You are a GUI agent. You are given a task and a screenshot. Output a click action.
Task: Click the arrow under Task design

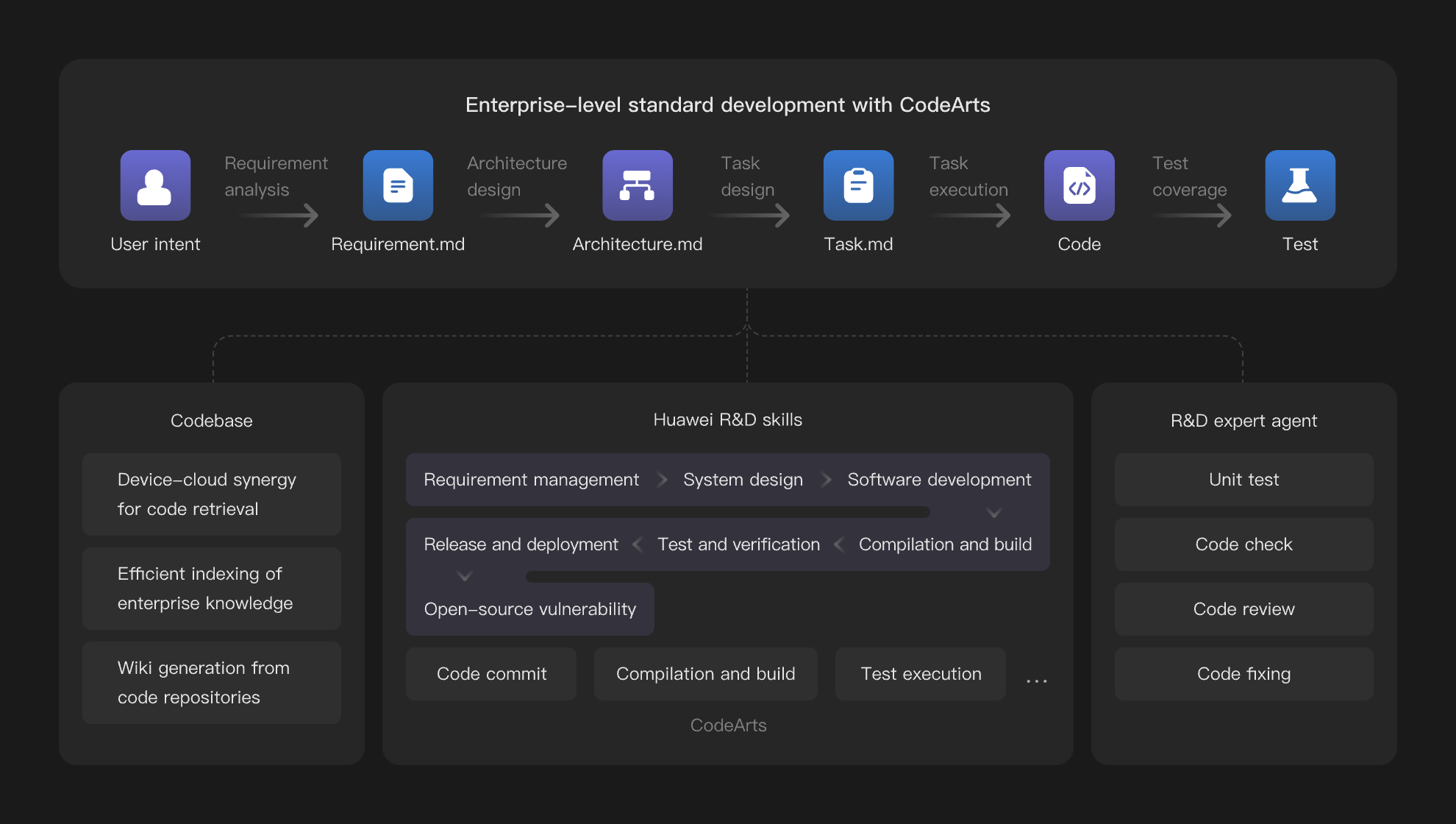coord(749,216)
